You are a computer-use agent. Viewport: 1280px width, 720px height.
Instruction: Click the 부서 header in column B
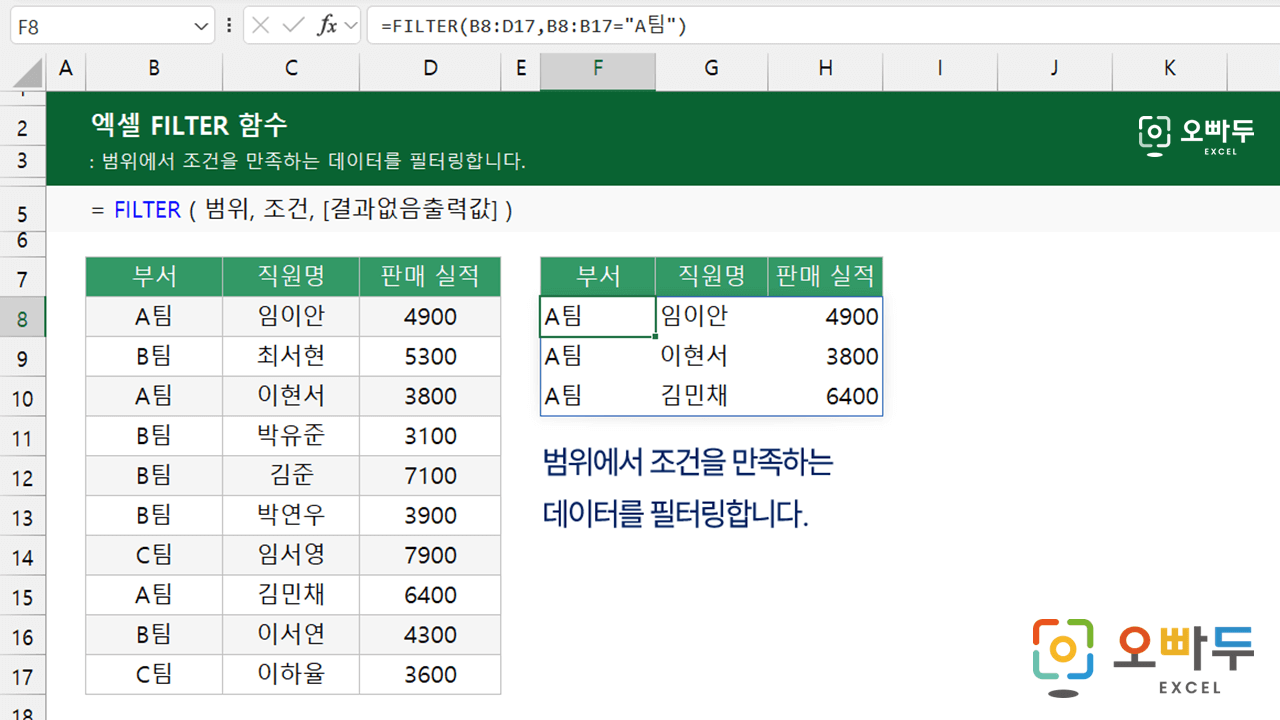tap(154, 276)
